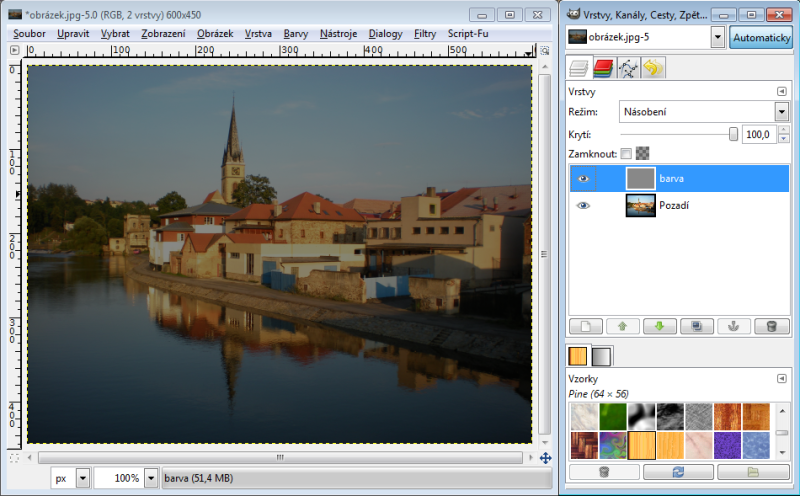Expand the px units dropdown
Image resolution: width=800 pixels, height=496 pixels.
pyautogui.click(x=82, y=478)
